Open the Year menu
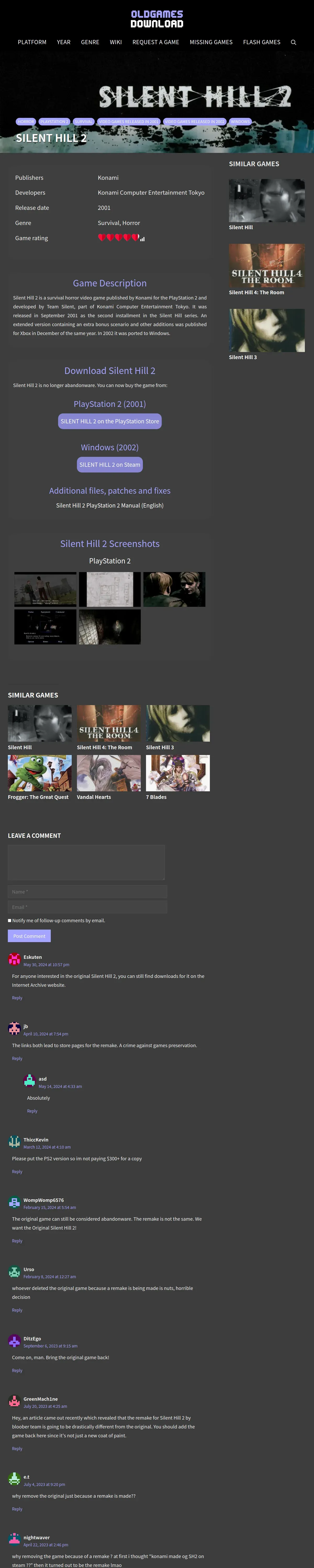 click(63, 42)
